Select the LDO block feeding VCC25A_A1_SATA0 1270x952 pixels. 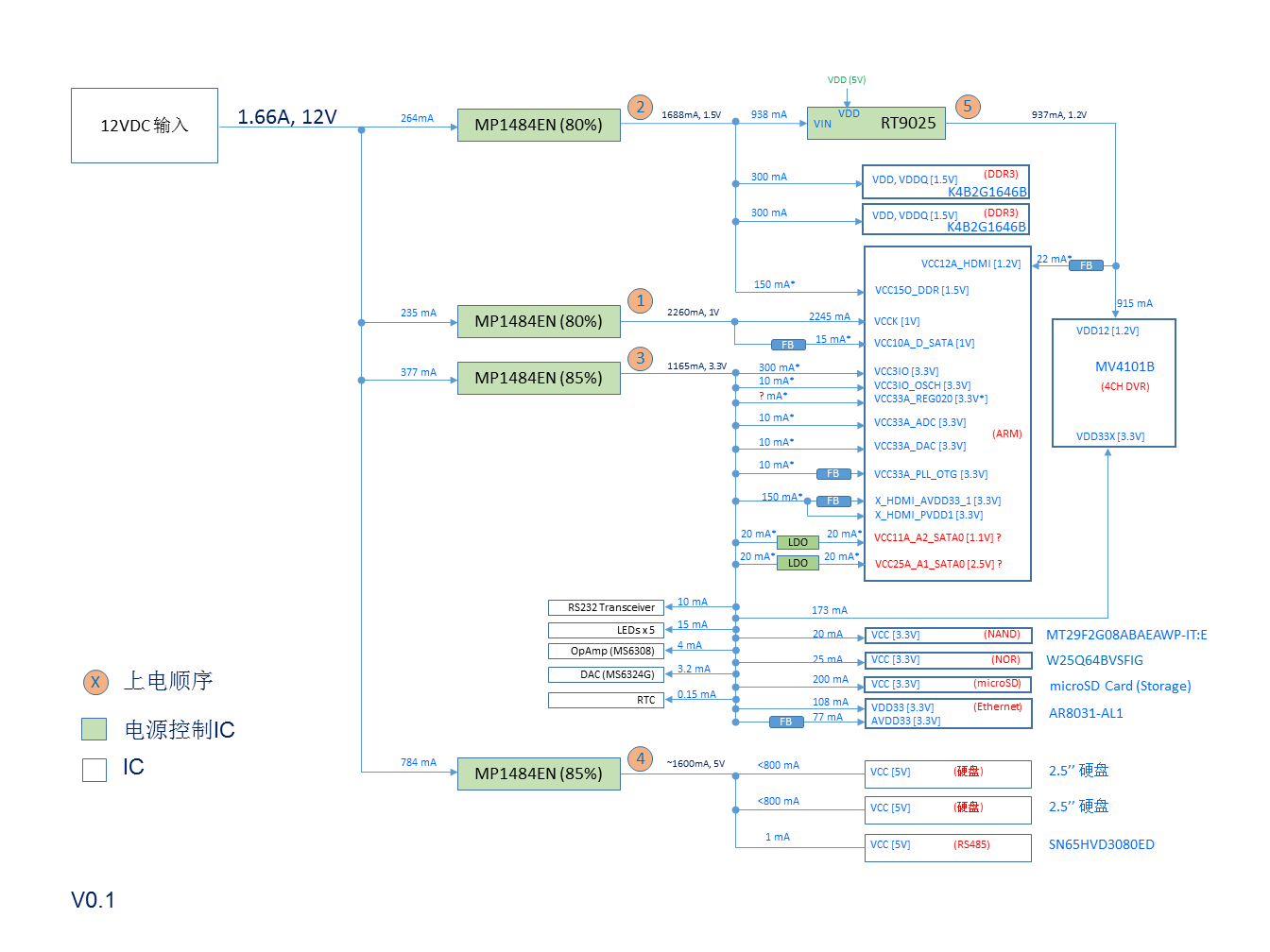click(x=798, y=563)
